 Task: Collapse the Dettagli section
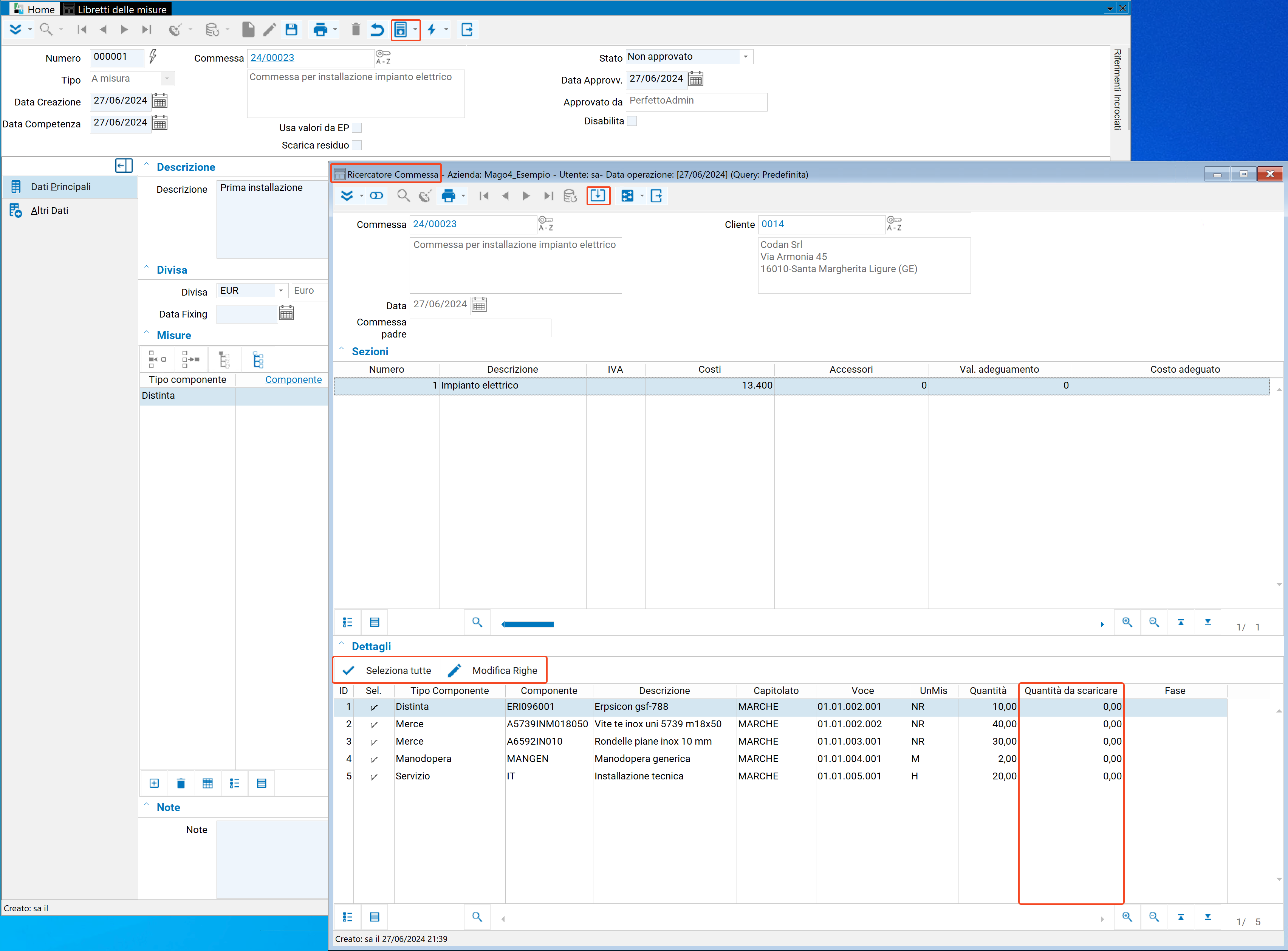[x=341, y=644]
